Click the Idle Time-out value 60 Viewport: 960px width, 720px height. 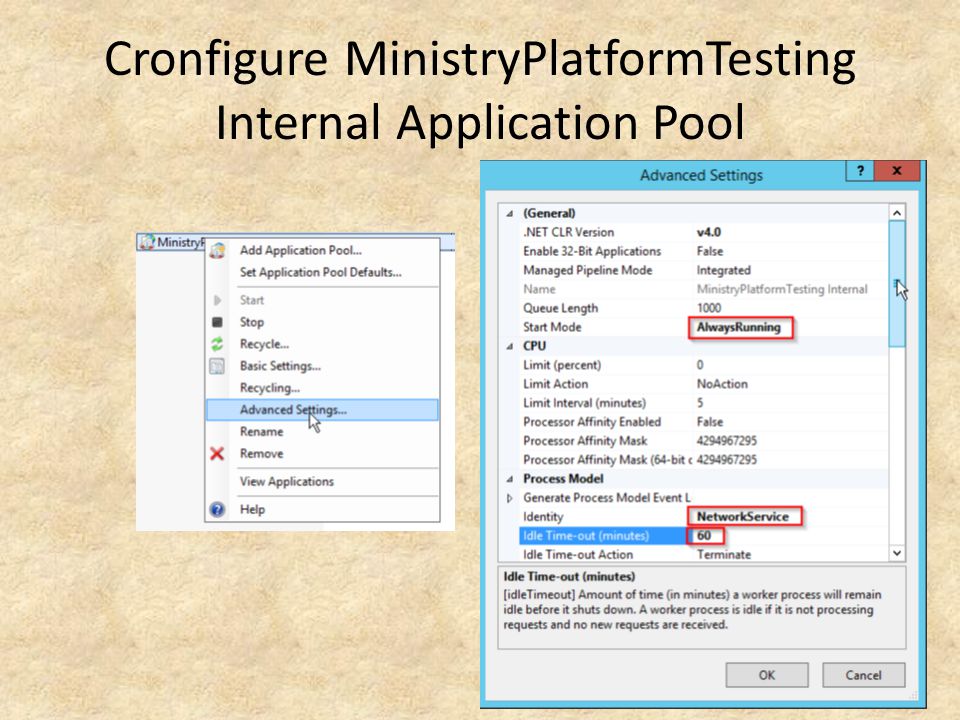pyautogui.click(x=704, y=536)
